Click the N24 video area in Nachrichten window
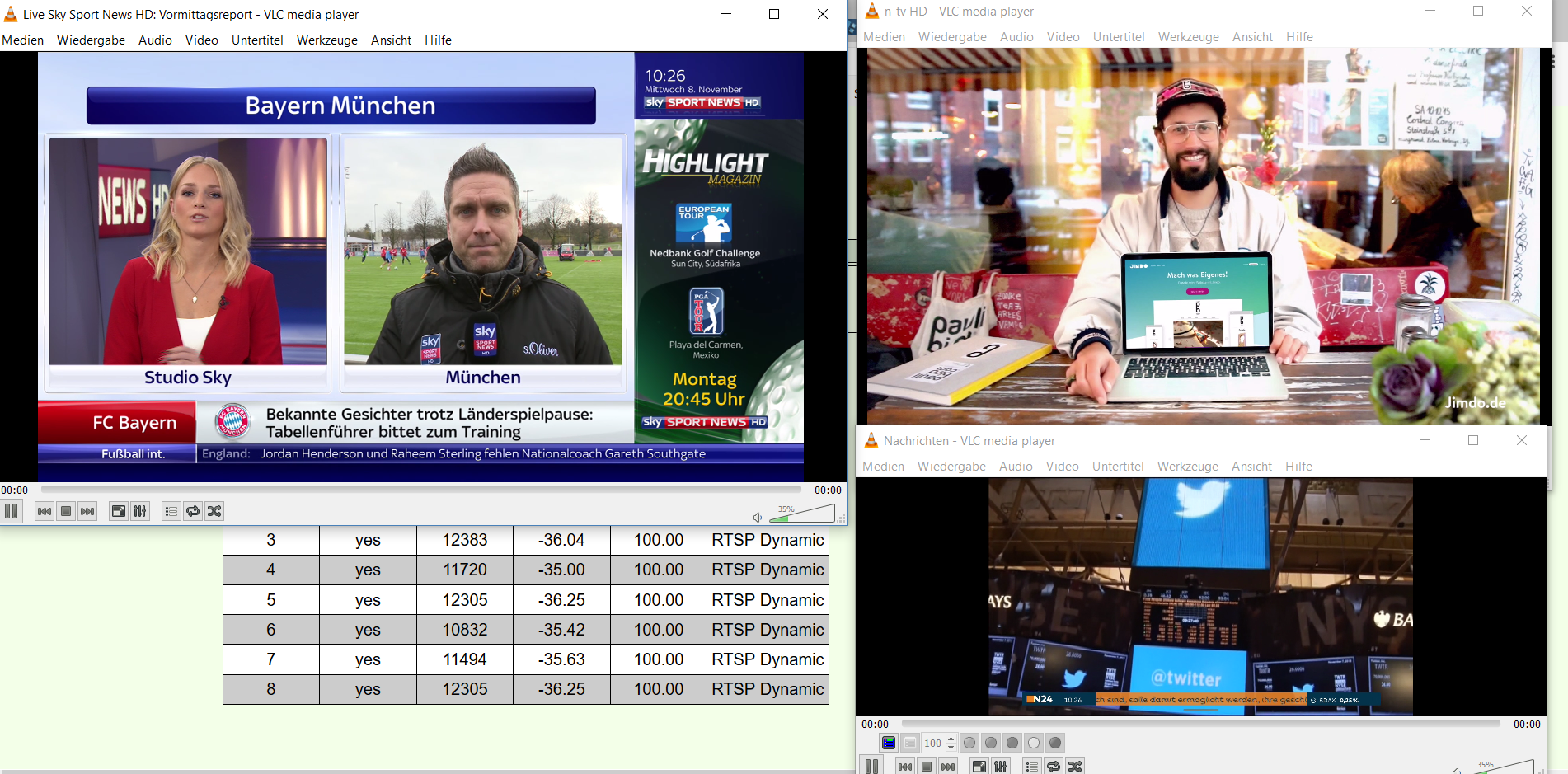 1200,597
